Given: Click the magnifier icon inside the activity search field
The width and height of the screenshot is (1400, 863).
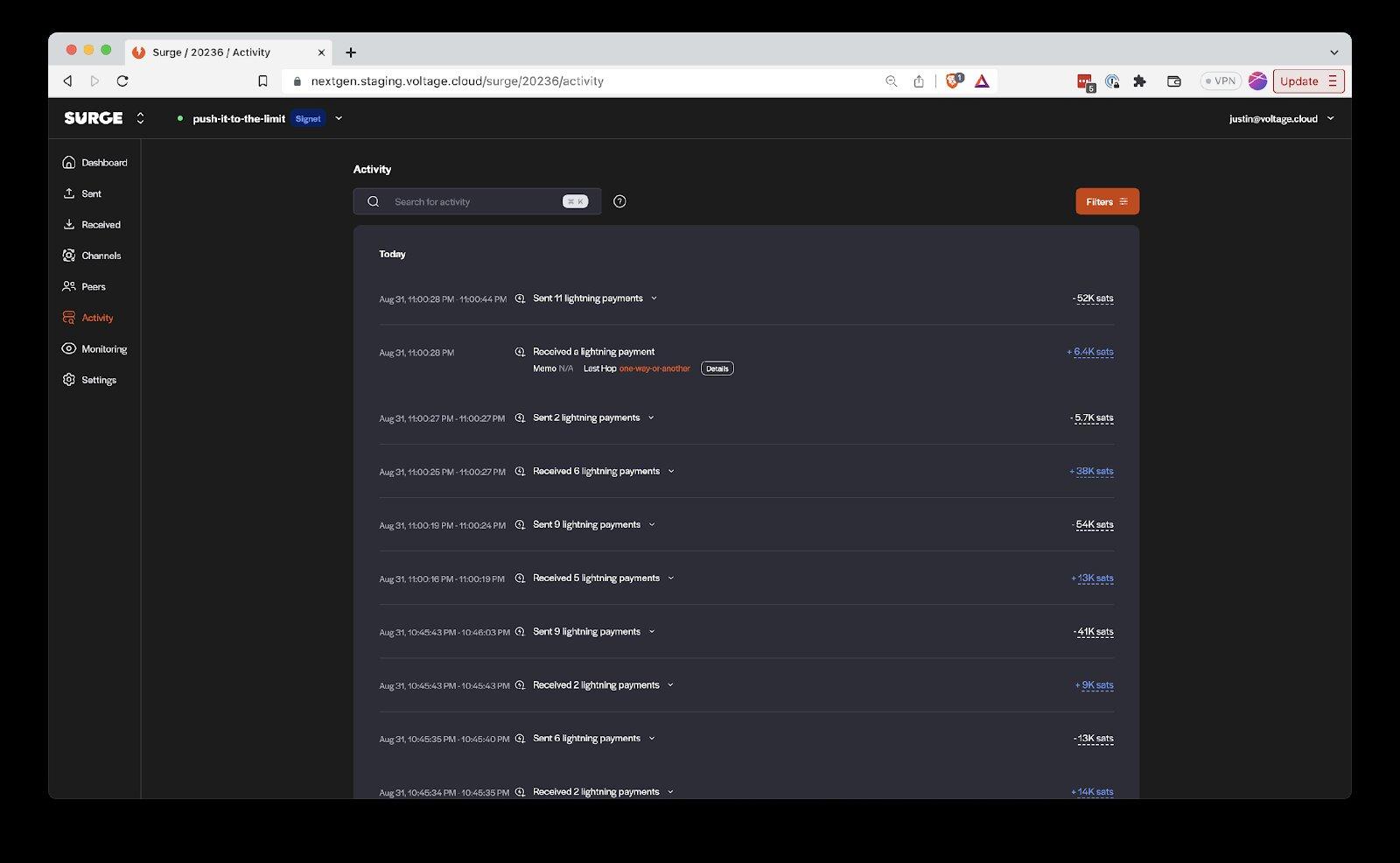Looking at the screenshot, I should pos(374,201).
